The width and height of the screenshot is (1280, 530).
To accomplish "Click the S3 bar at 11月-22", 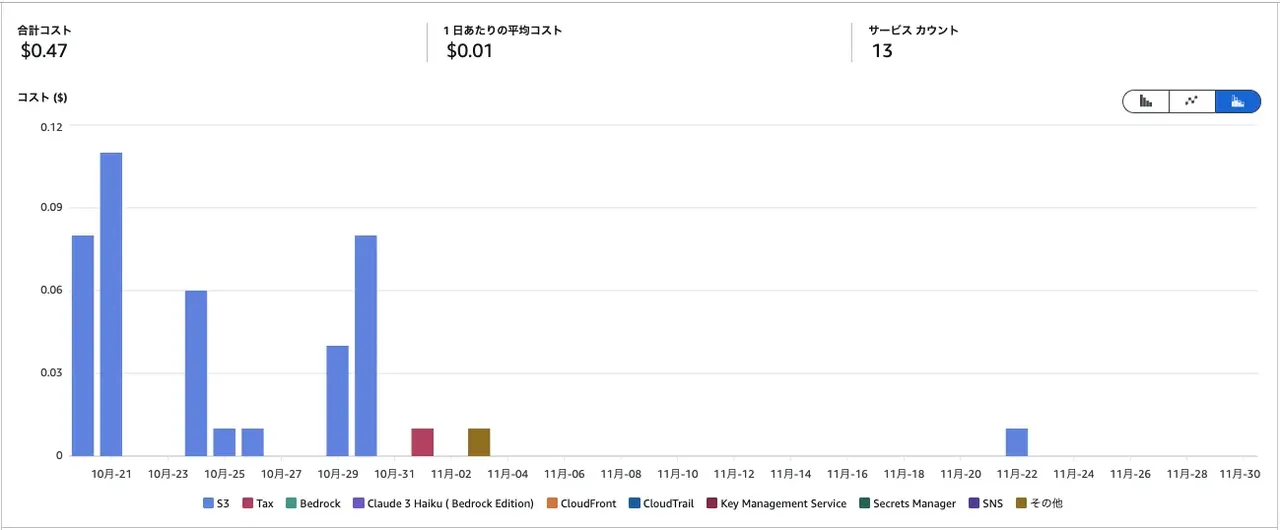I will coord(1016,442).
